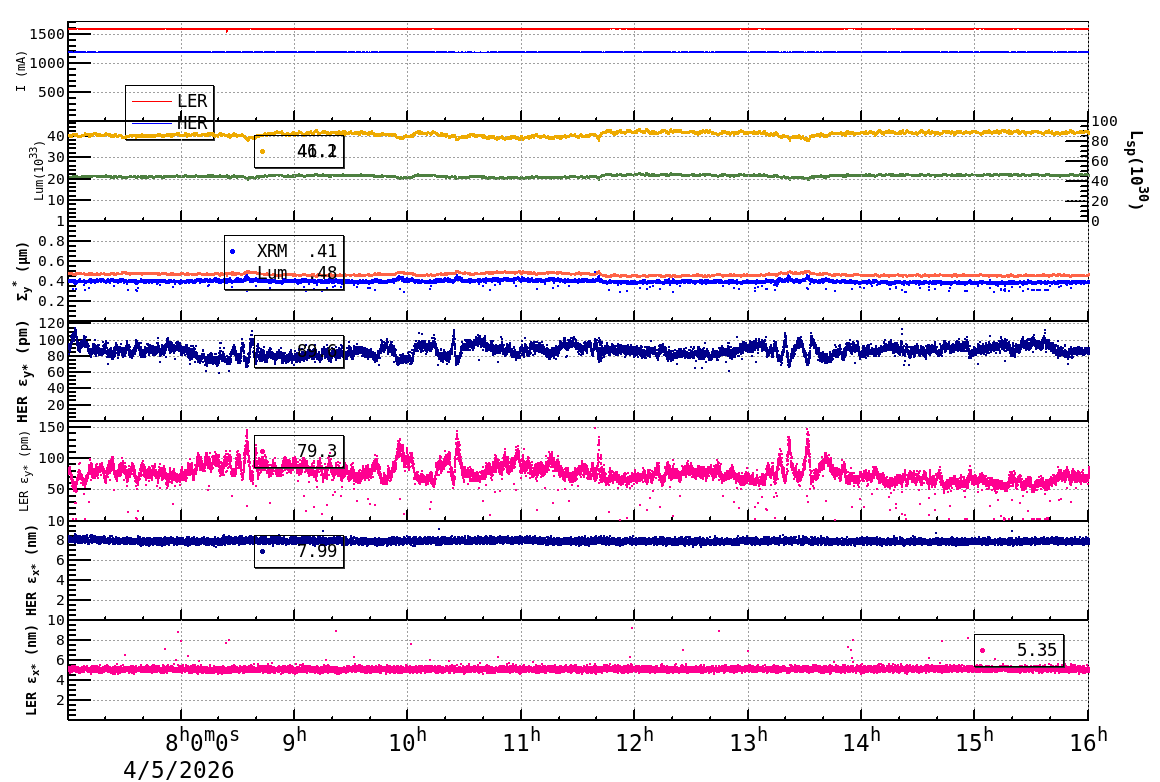The height and width of the screenshot is (782, 1160).
Task: Click the 11h time axis label
Action: pos(522,739)
